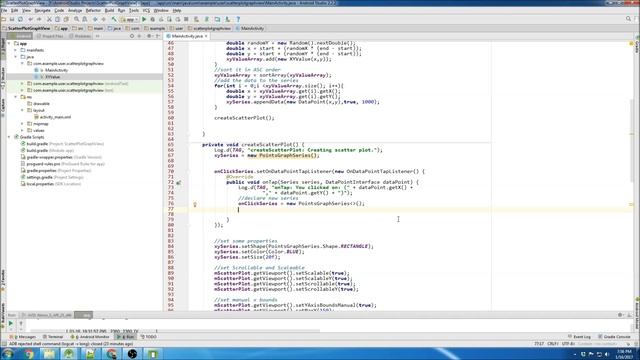Collapse the layout folder

click(x=22, y=110)
